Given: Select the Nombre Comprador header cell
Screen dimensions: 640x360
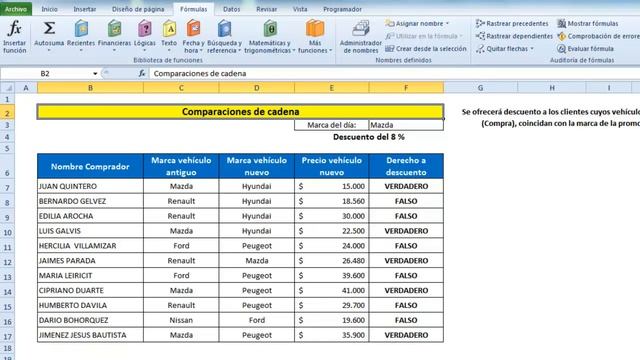Looking at the screenshot, I should [90, 166].
